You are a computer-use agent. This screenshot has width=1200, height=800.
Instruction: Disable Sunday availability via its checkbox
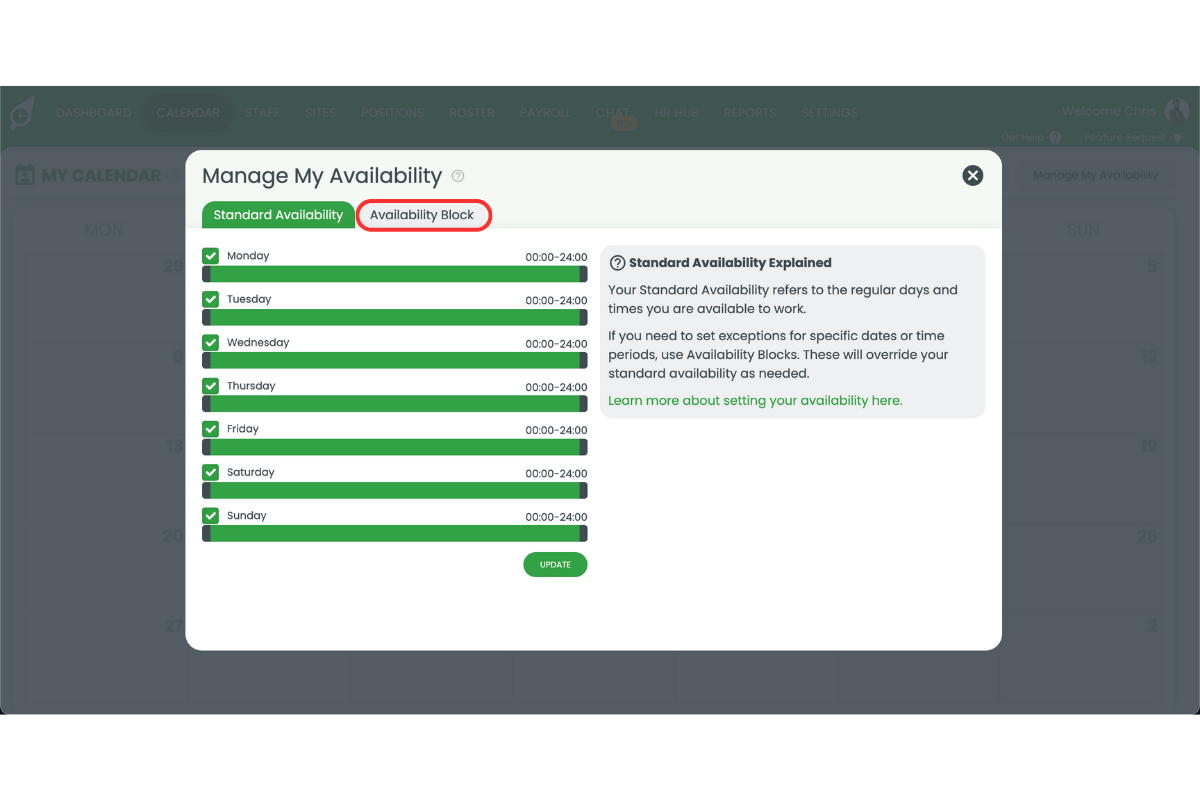pyautogui.click(x=210, y=515)
